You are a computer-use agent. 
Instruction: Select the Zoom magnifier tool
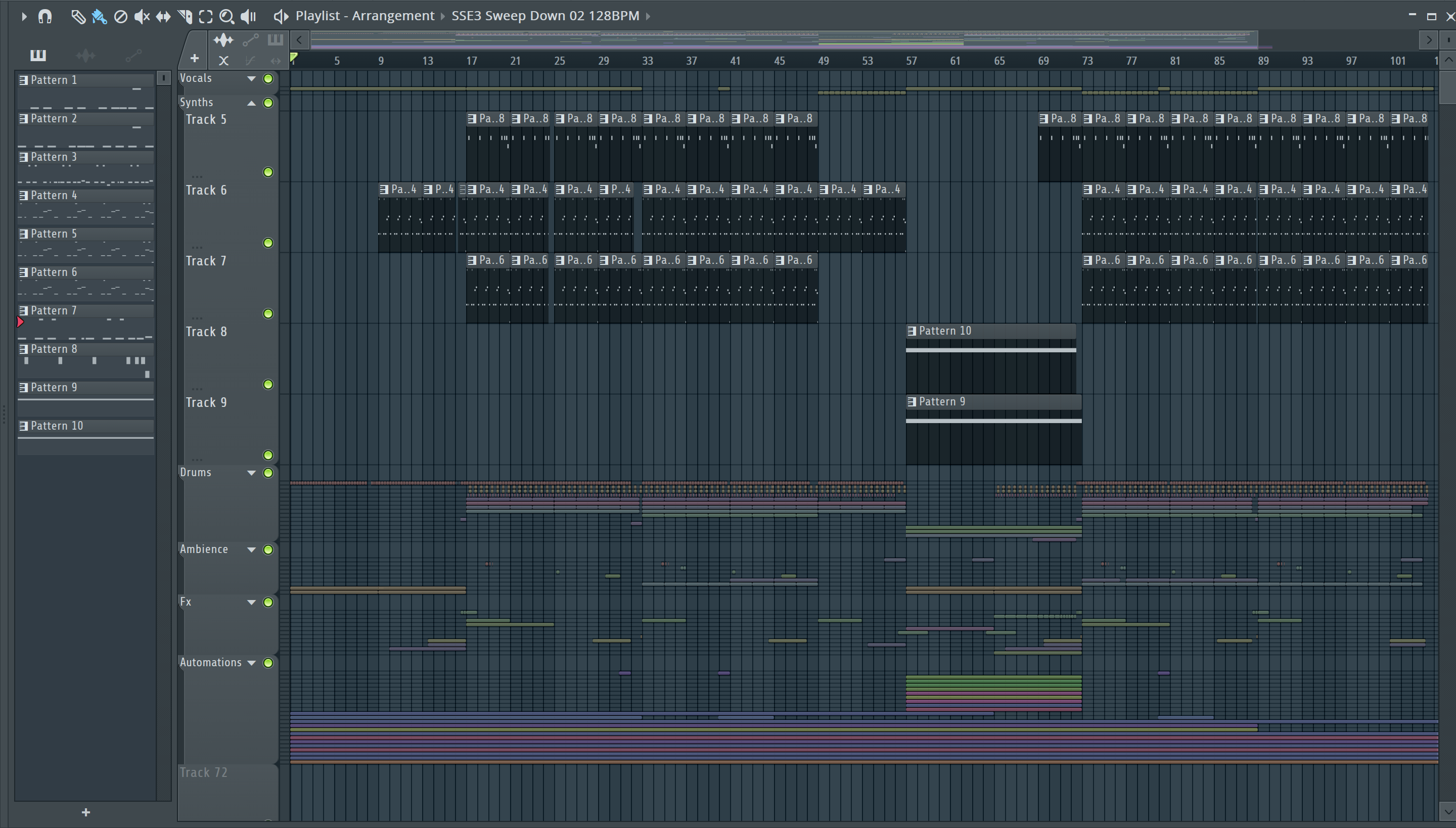pos(227,17)
